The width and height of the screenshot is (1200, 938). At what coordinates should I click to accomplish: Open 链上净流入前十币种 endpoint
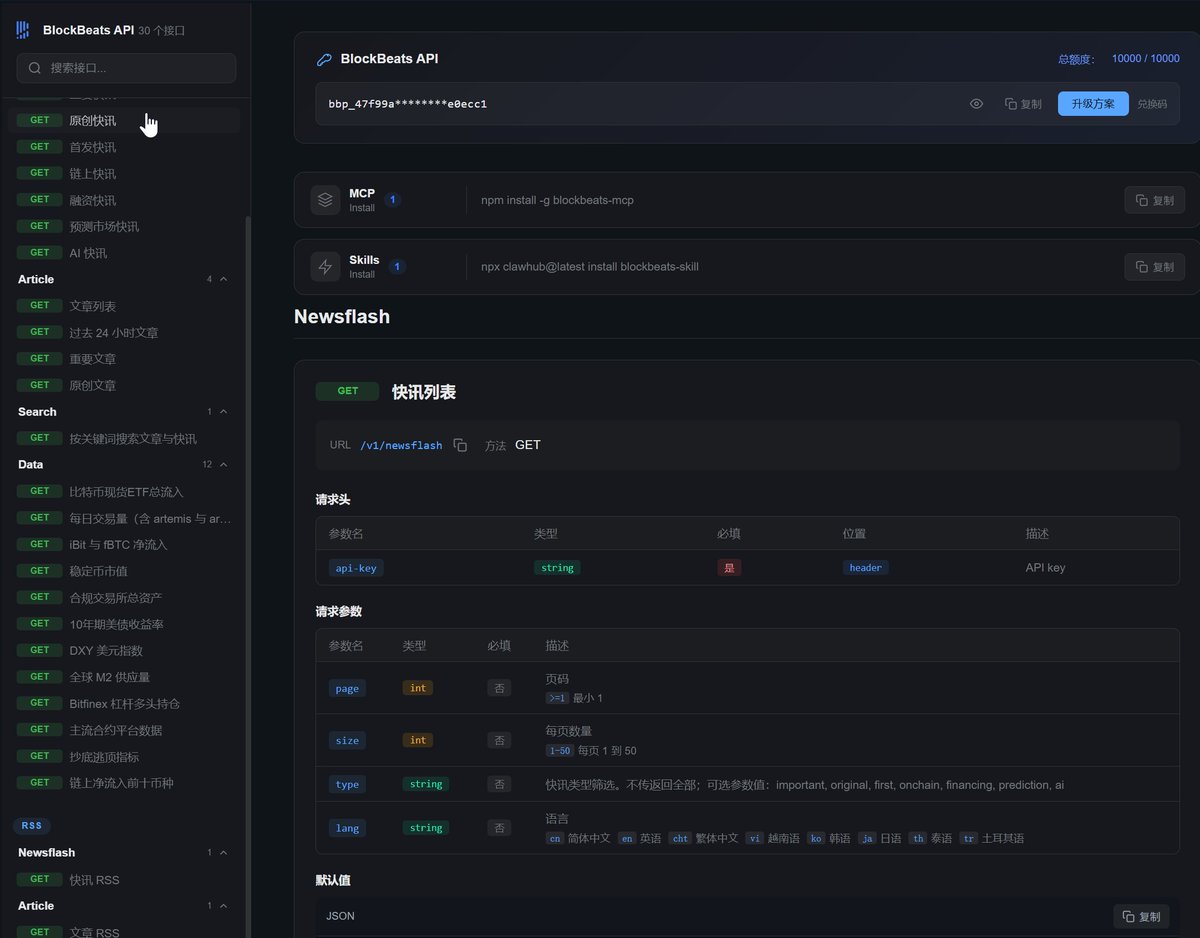tap(124, 783)
